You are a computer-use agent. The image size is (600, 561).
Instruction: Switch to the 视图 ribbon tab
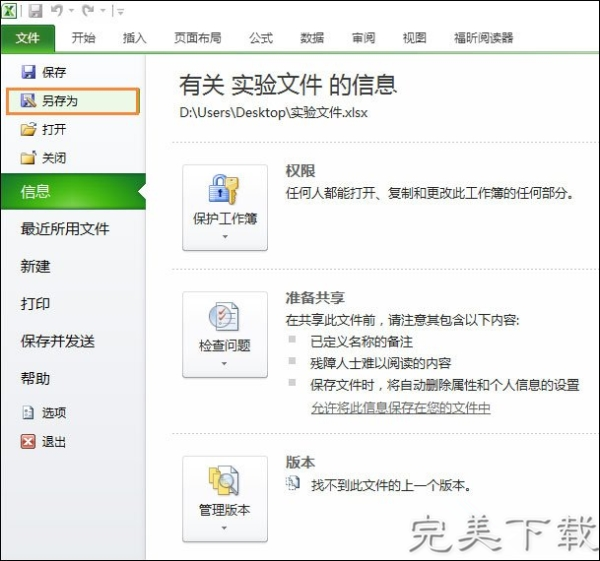pos(414,38)
